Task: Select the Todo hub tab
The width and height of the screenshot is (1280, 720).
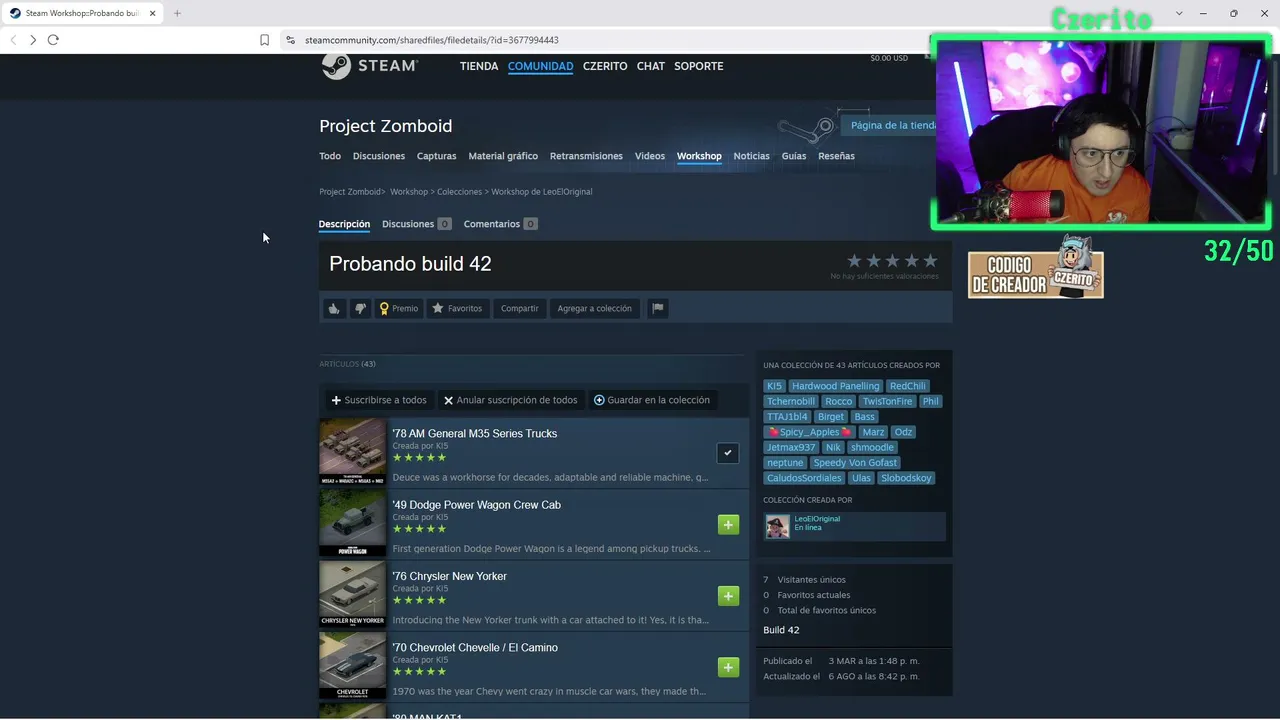Action: pyautogui.click(x=330, y=156)
